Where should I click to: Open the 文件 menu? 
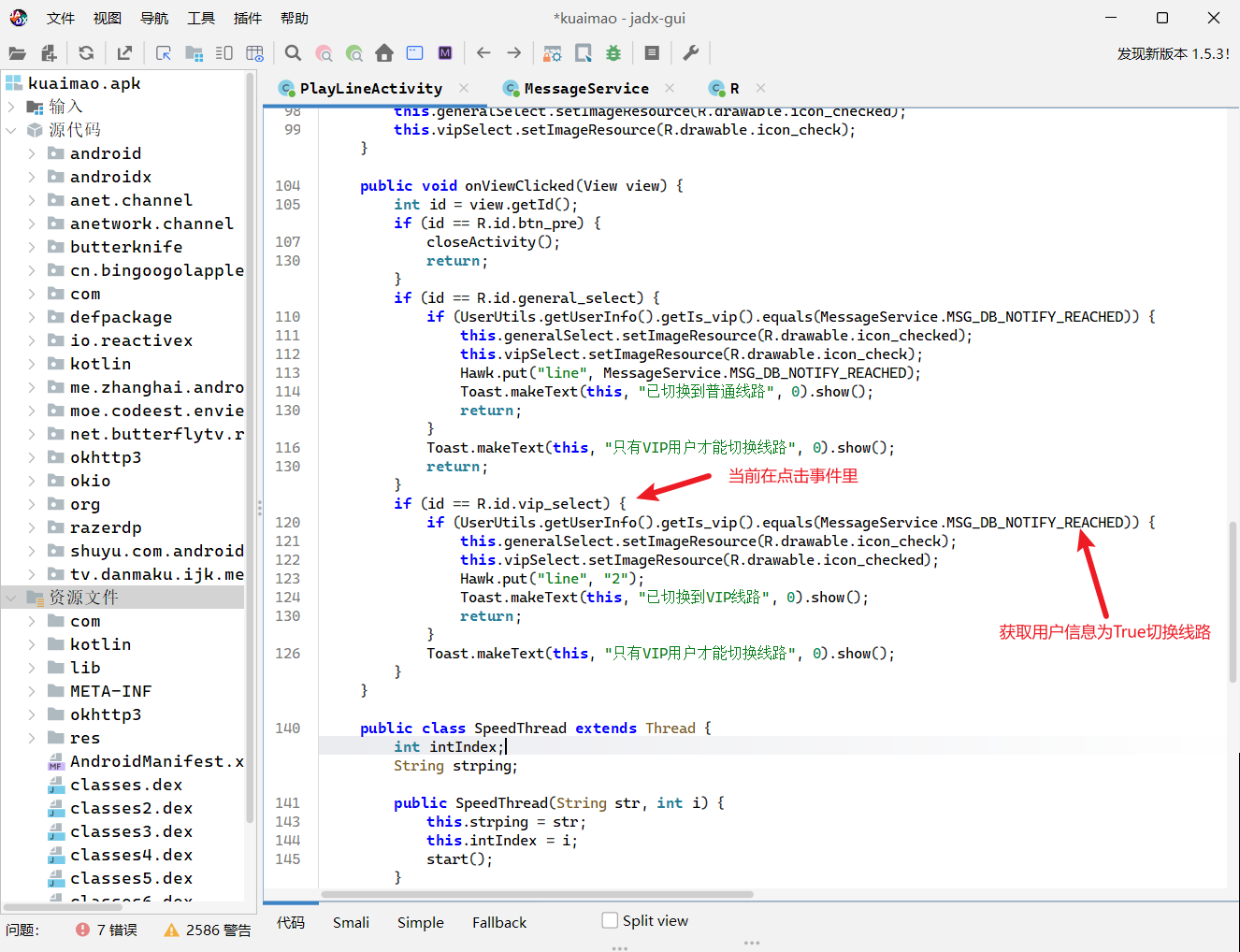pyautogui.click(x=61, y=18)
